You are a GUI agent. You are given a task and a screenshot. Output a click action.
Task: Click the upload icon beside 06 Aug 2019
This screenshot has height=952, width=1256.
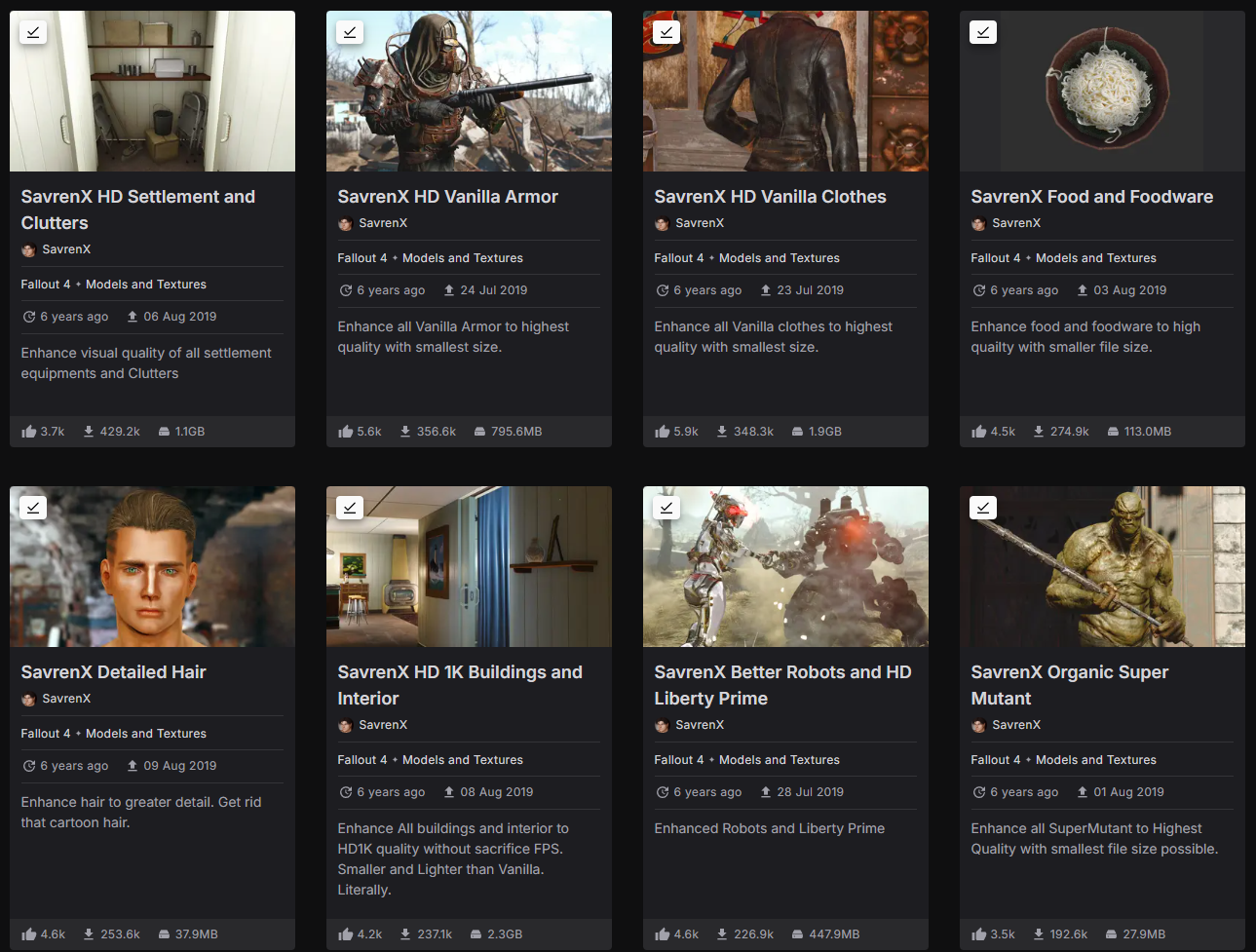(x=133, y=317)
